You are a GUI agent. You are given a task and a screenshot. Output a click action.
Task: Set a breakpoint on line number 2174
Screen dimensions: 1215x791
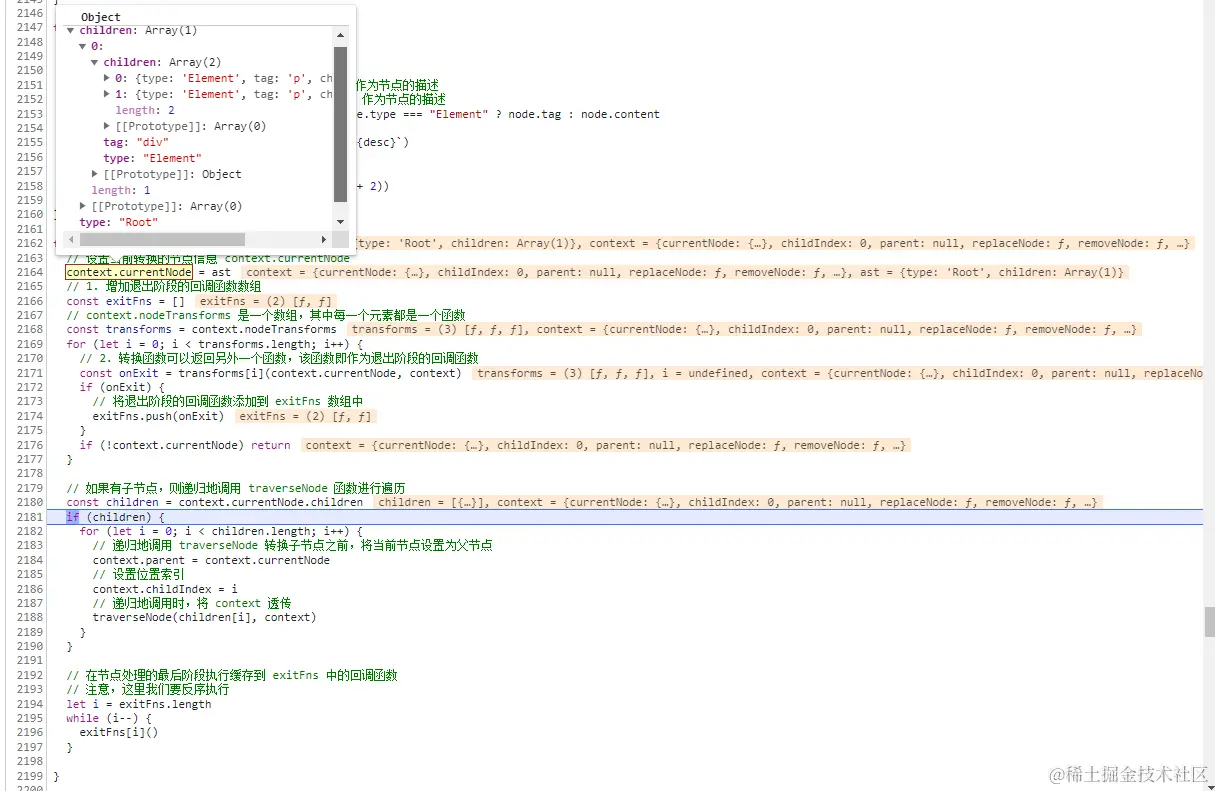30,416
